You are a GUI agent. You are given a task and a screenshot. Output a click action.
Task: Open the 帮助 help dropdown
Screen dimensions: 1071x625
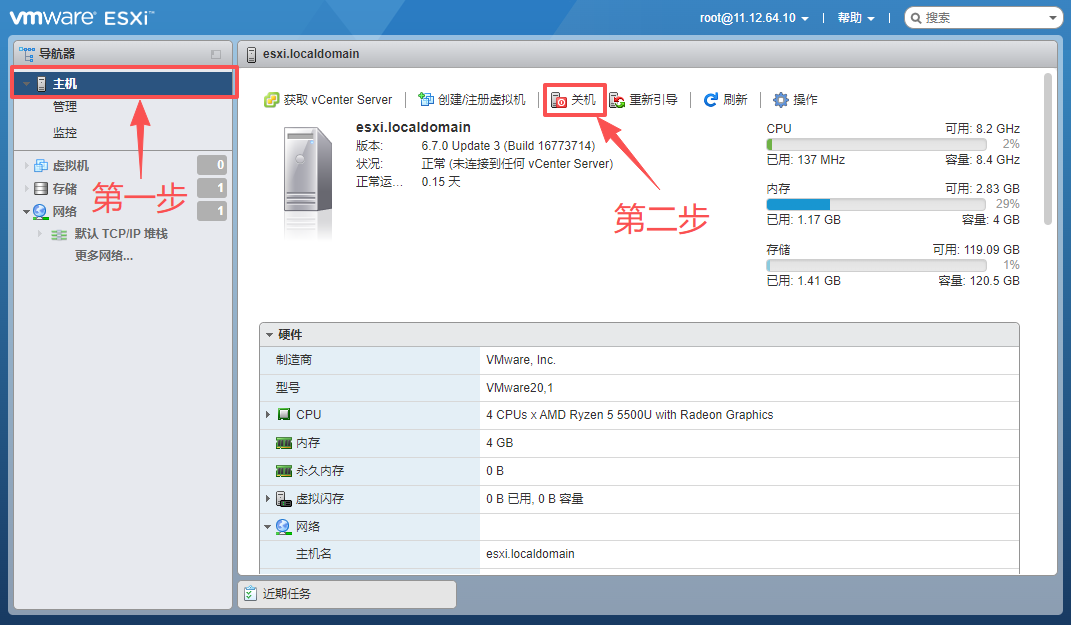point(856,18)
